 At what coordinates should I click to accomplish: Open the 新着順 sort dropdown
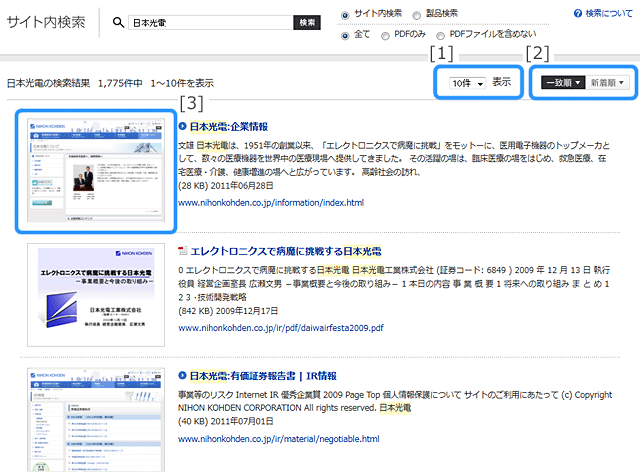click(x=607, y=82)
